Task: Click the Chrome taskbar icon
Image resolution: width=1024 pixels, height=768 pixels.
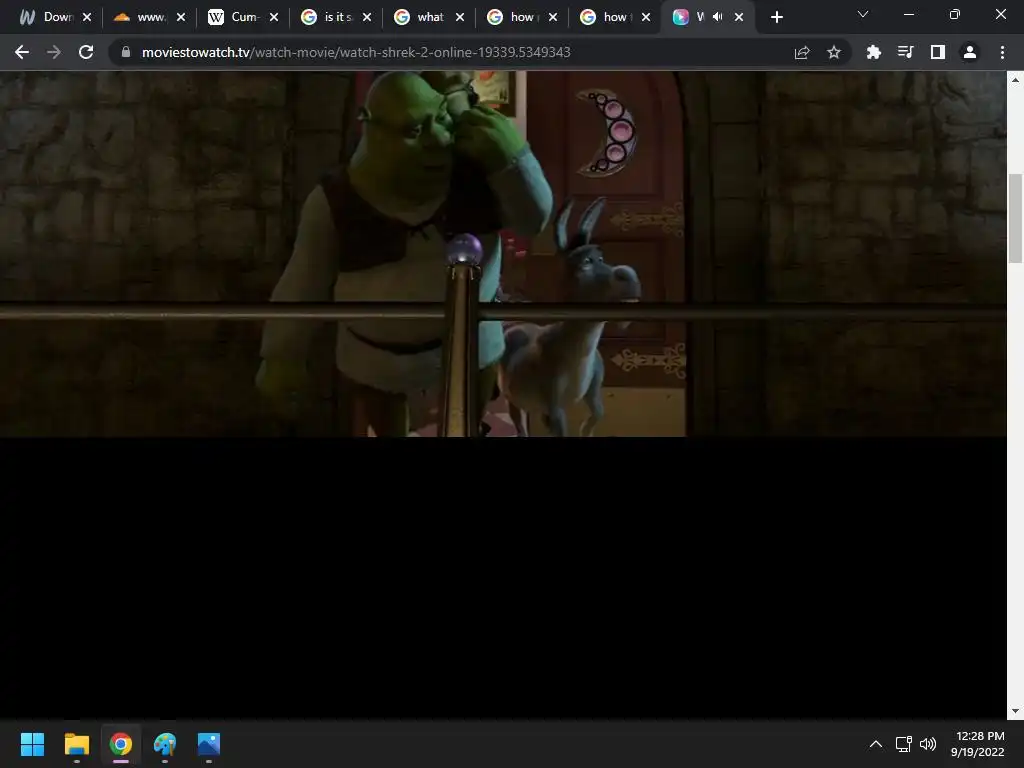Action: (121, 744)
